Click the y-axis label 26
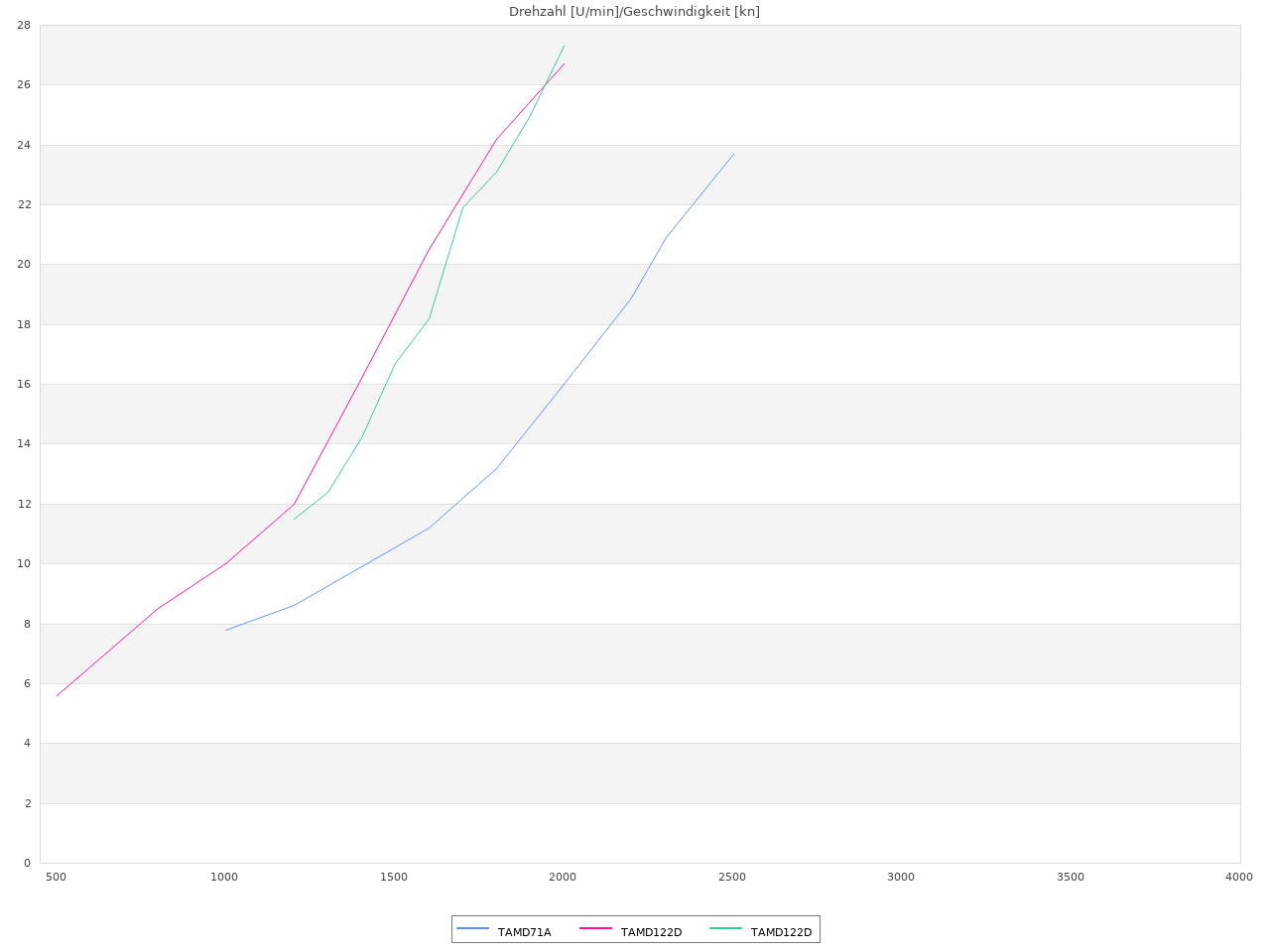Image resolution: width=1270 pixels, height=952 pixels. click(x=24, y=85)
